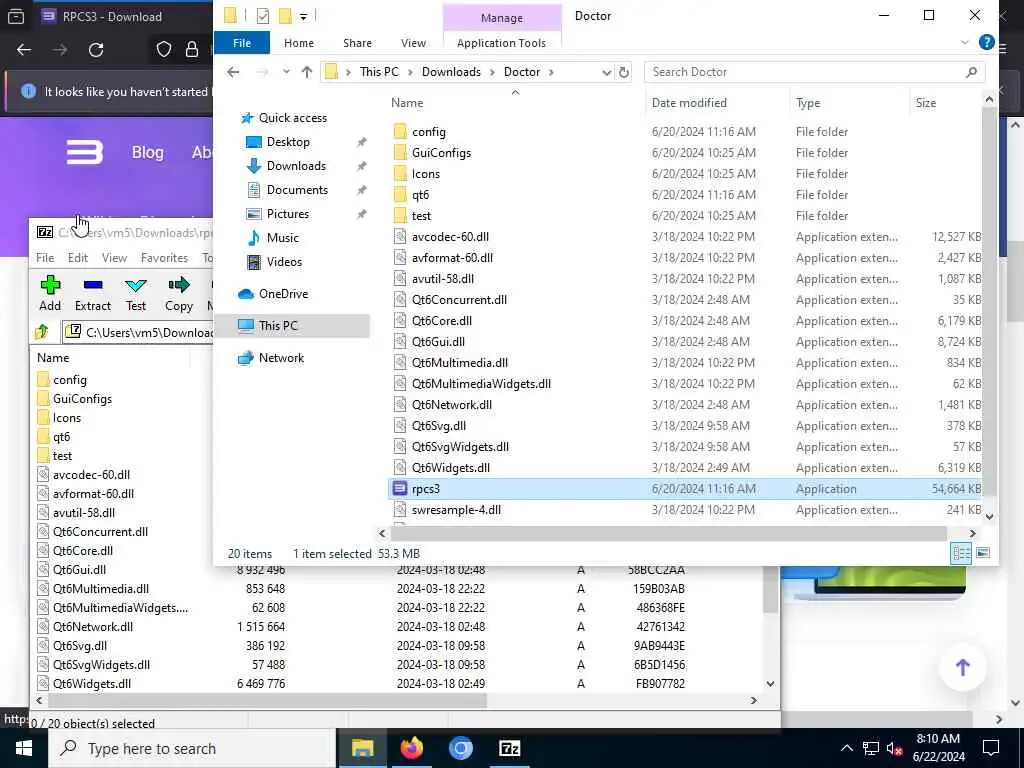
Task: Select Desktop in the navigation pane
Action: click(x=288, y=142)
